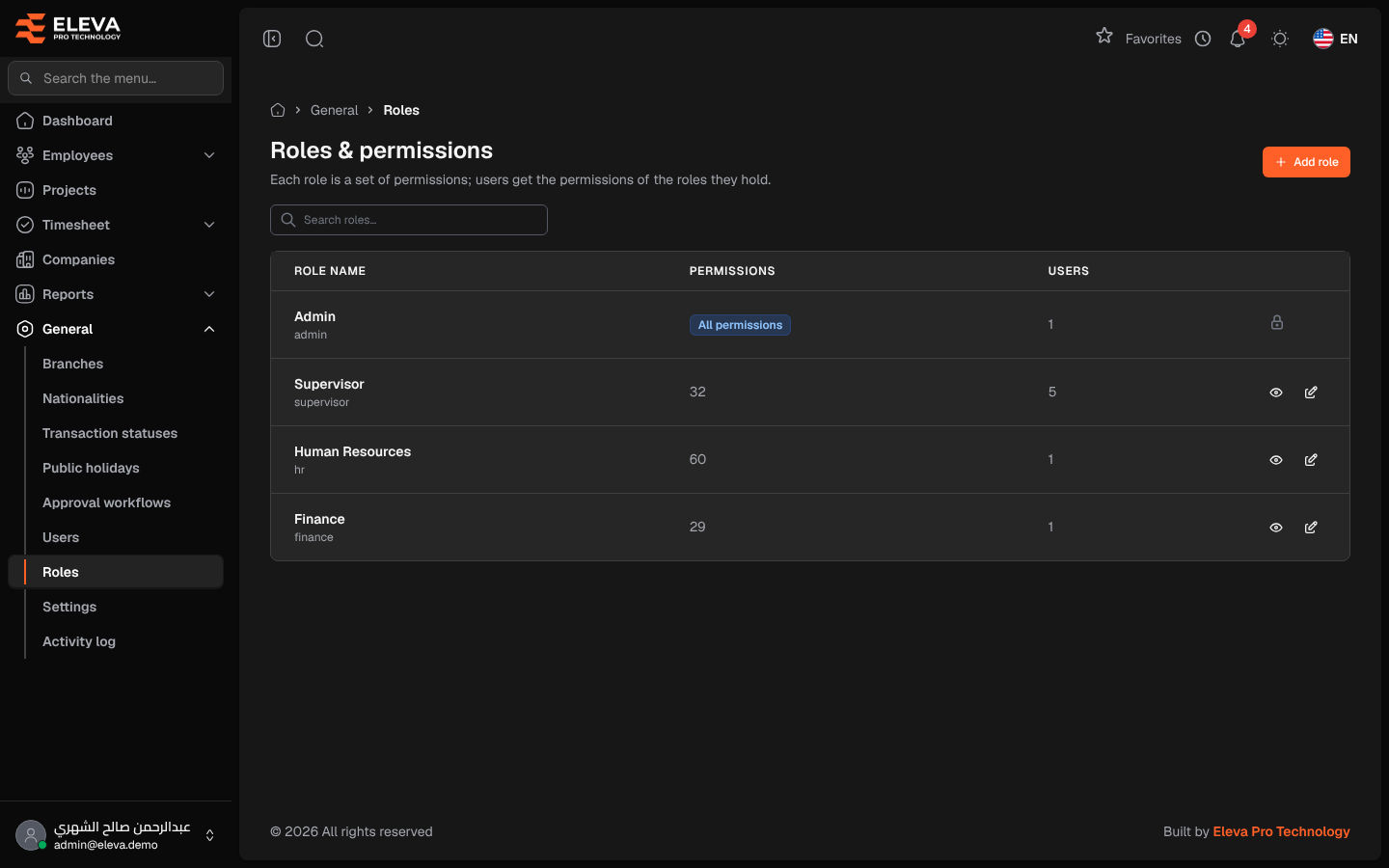Image resolution: width=1389 pixels, height=868 pixels.
Task: Expand the Reports menu chevron
Action: 209,294
